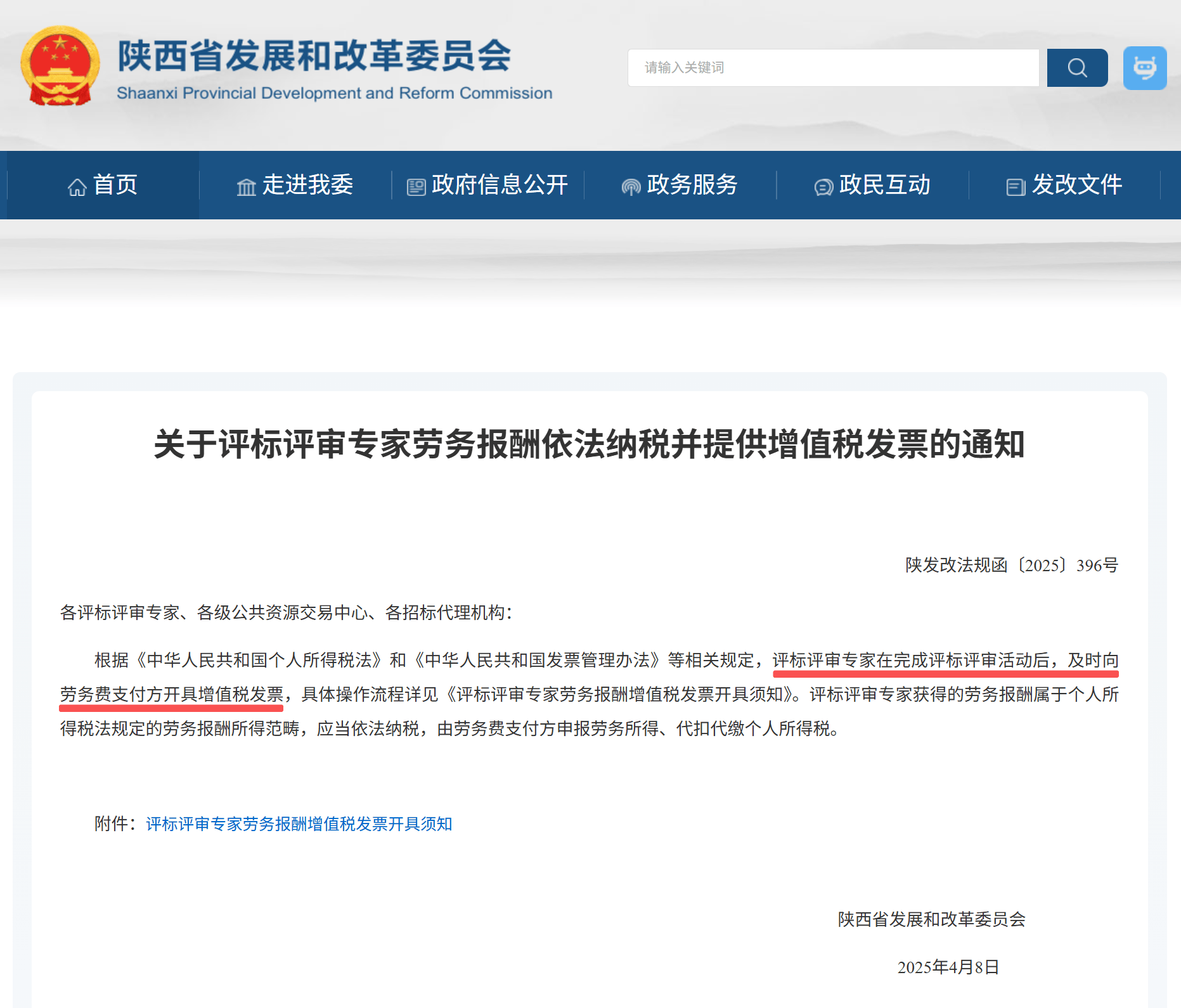Click the house icon beside 首页
This screenshot has height=1008, width=1181.
click(77, 187)
